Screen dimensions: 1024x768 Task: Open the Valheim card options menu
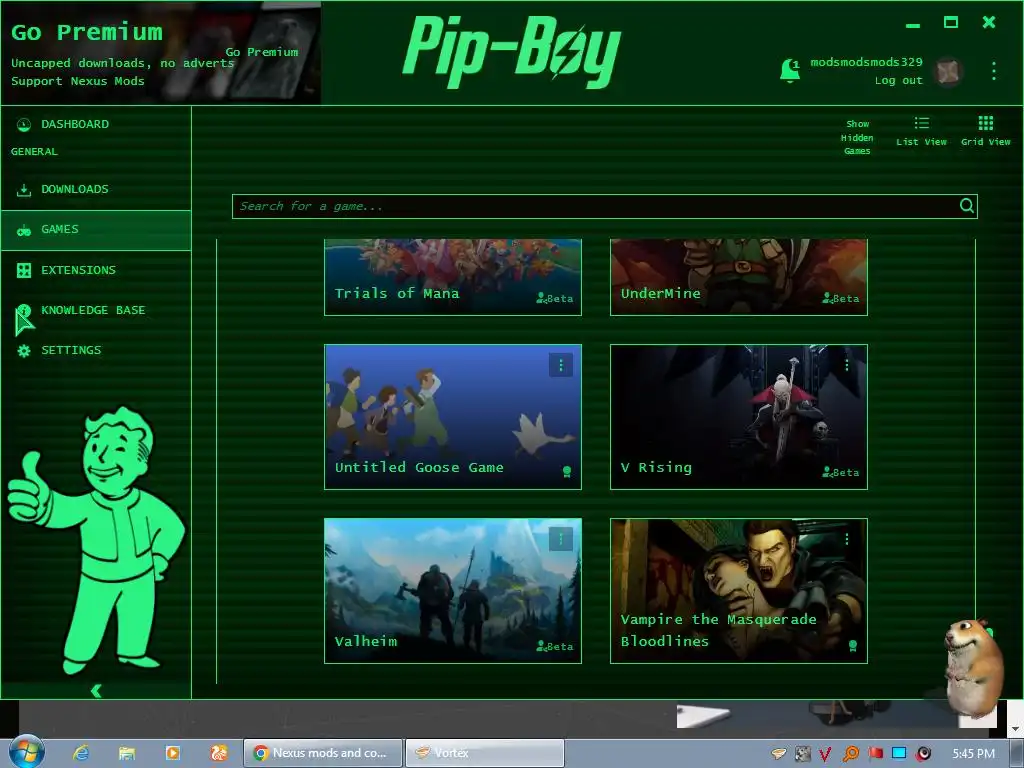pyautogui.click(x=560, y=539)
